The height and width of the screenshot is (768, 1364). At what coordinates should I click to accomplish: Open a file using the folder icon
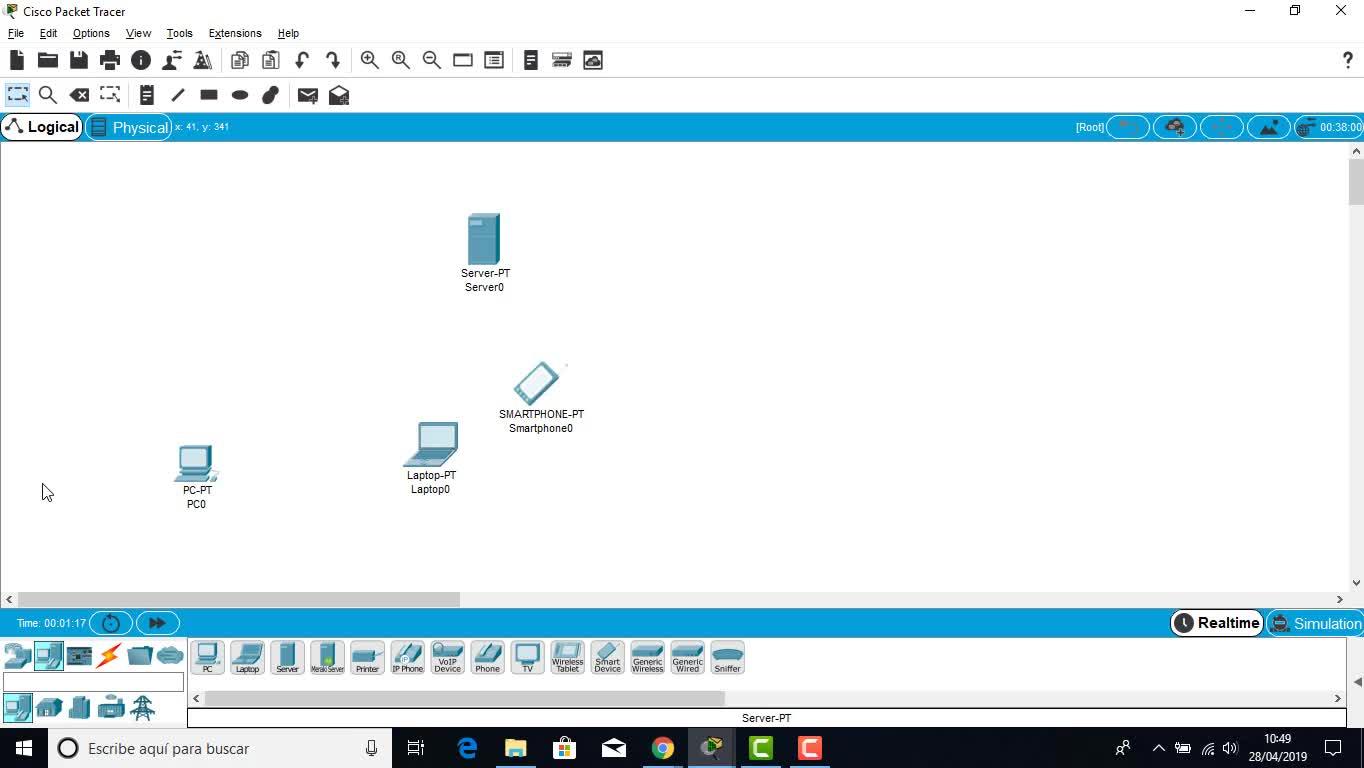(x=47, y=60)
